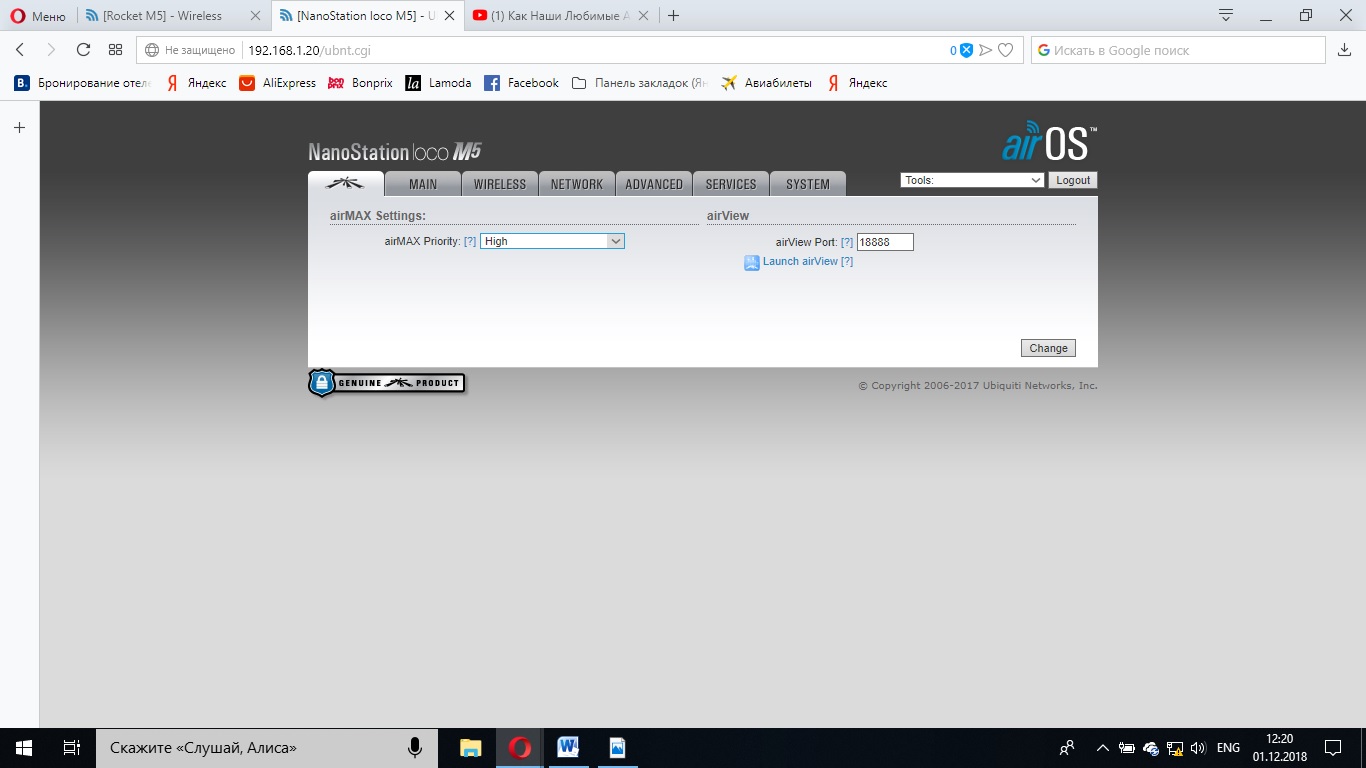Click into the airView Port field
Screen dimensions: 1366x768
(885, 242)
